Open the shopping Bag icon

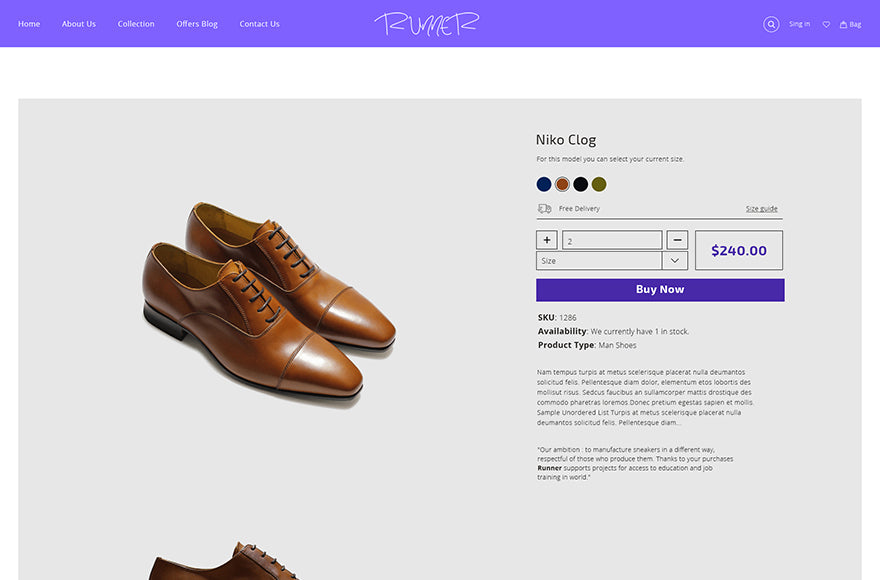[850, 24]
